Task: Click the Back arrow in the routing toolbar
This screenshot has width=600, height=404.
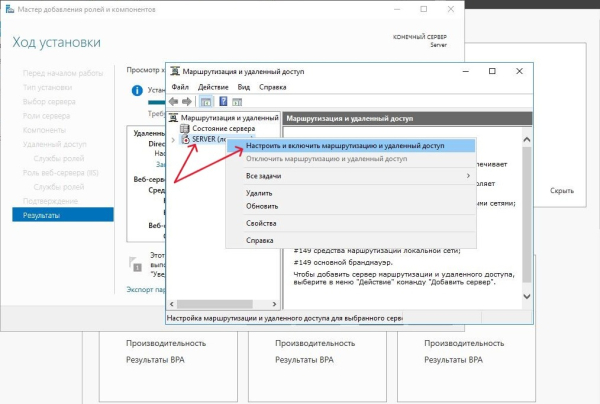Action: click(x=173, y=101)
